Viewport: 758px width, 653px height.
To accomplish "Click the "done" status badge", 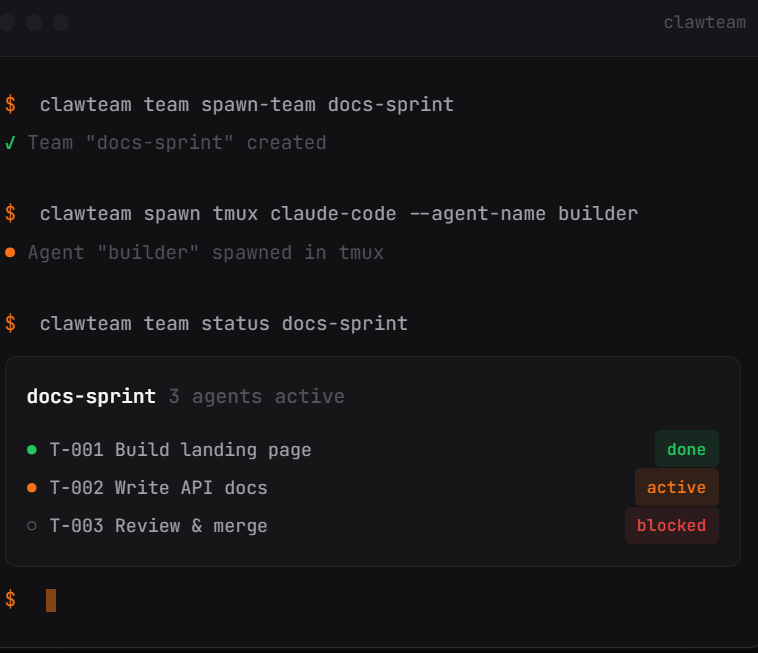I will coord(686,449).
